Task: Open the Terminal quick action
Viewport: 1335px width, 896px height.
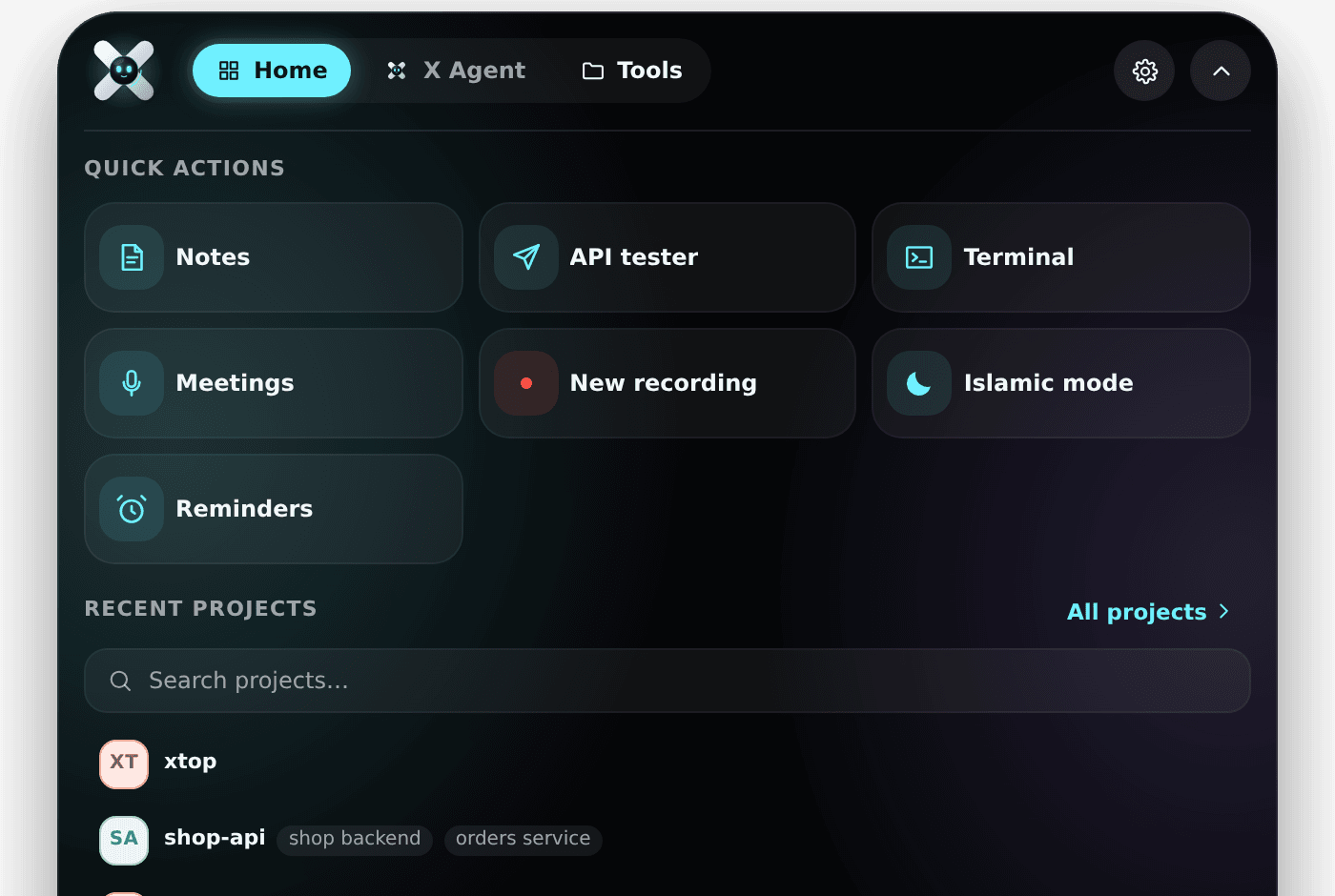Action: point(1061,257)
